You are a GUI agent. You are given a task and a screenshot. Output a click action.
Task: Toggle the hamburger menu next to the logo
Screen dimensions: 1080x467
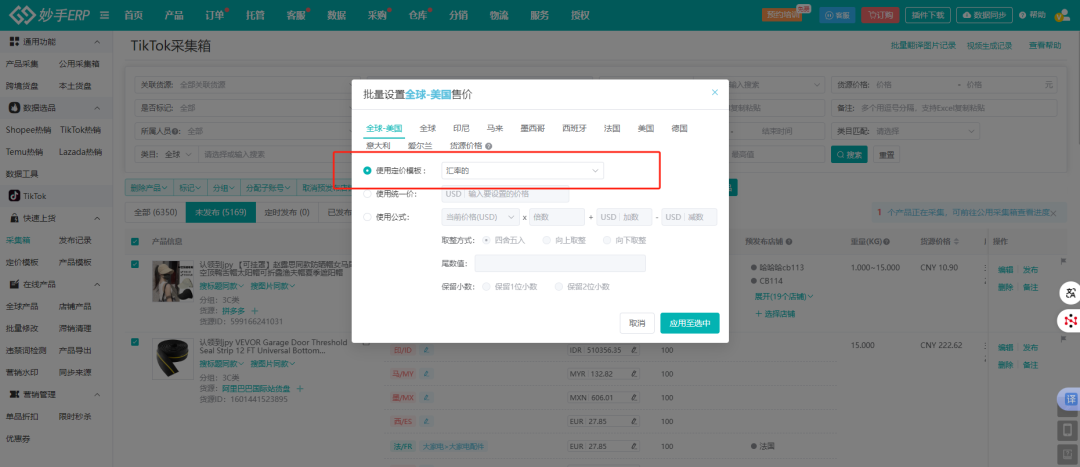tap(104, 15)
